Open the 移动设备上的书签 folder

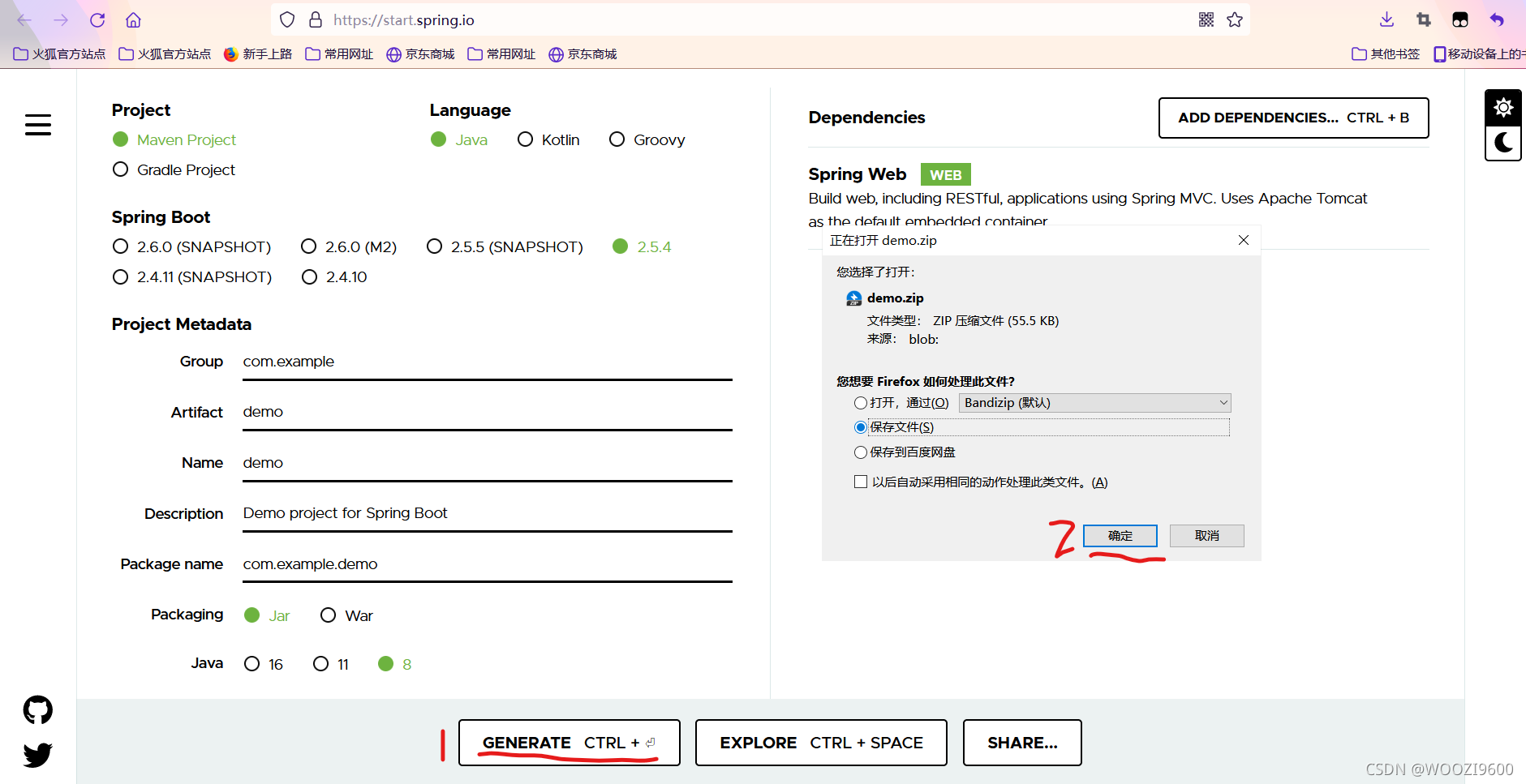(1480, 54)
